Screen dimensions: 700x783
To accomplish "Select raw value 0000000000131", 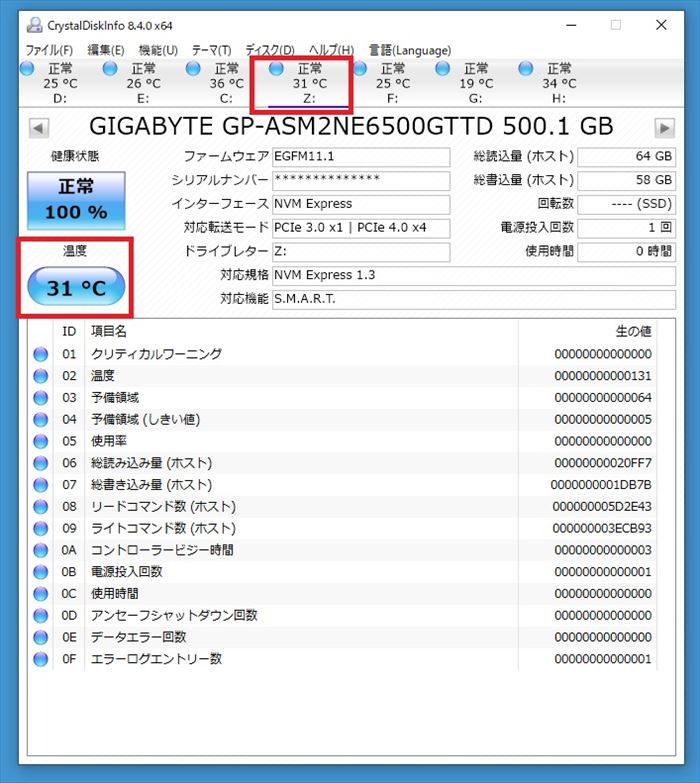I will (x=603, y=376).
